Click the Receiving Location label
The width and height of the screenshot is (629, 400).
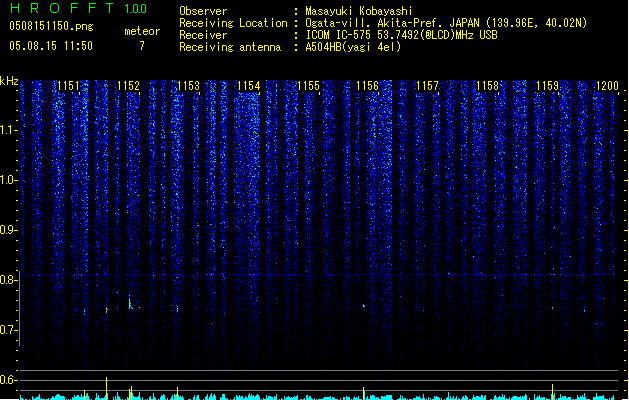233,23
